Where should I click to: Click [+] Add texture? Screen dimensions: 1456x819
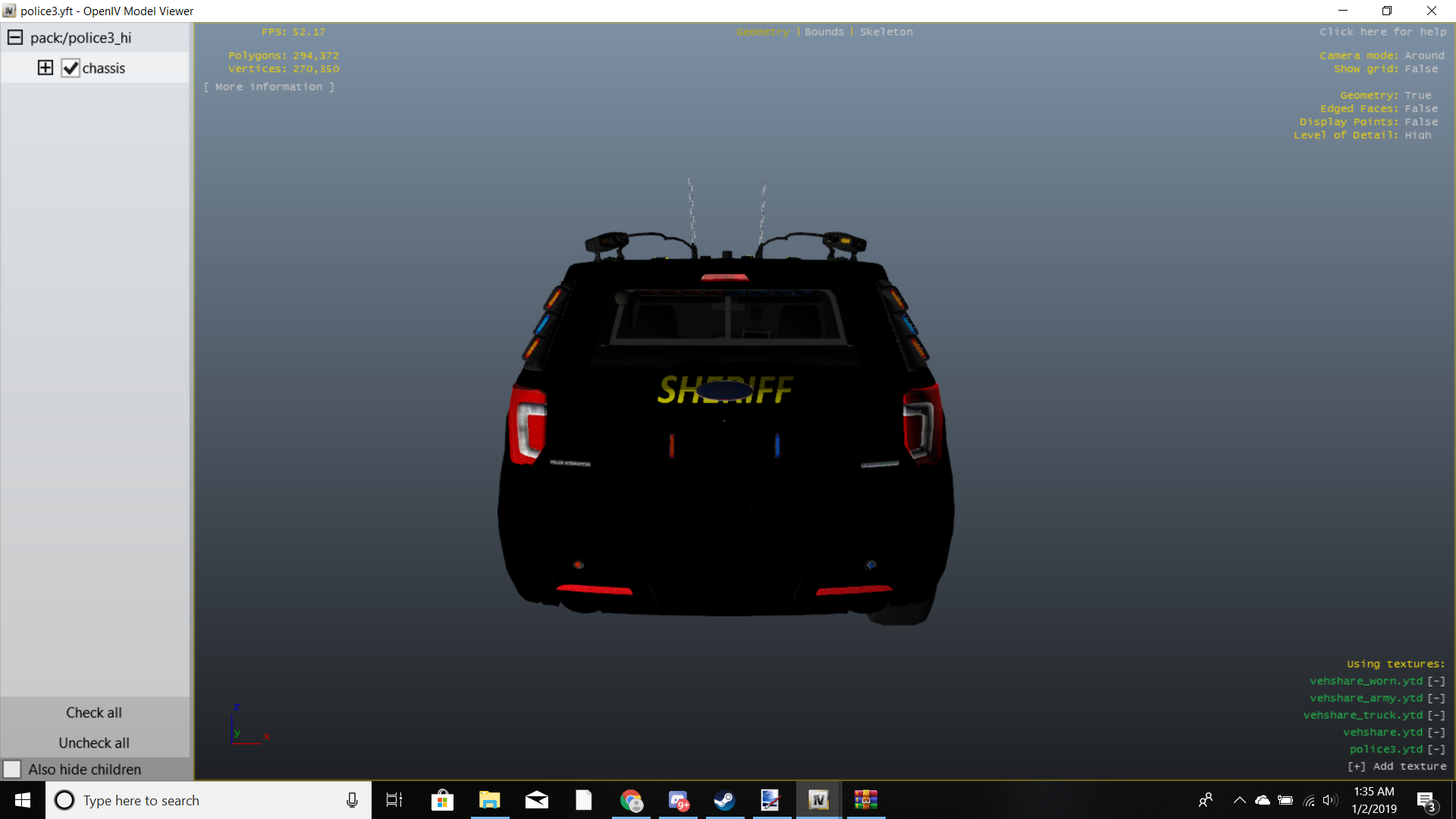pyautogui.click(x=1397, y=767)
